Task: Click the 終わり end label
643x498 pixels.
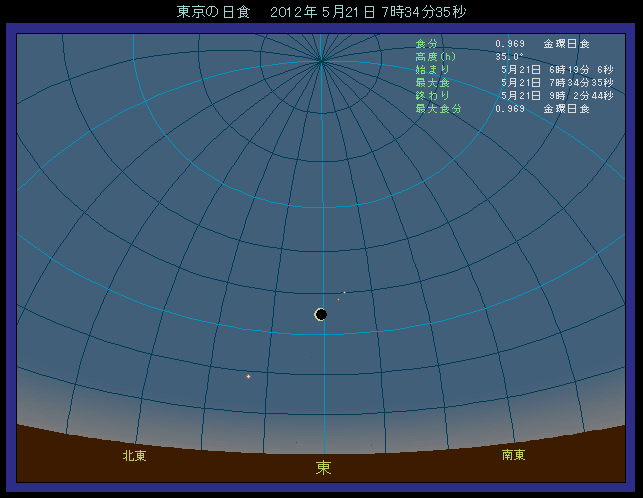Action: click(x=435, y=95)
